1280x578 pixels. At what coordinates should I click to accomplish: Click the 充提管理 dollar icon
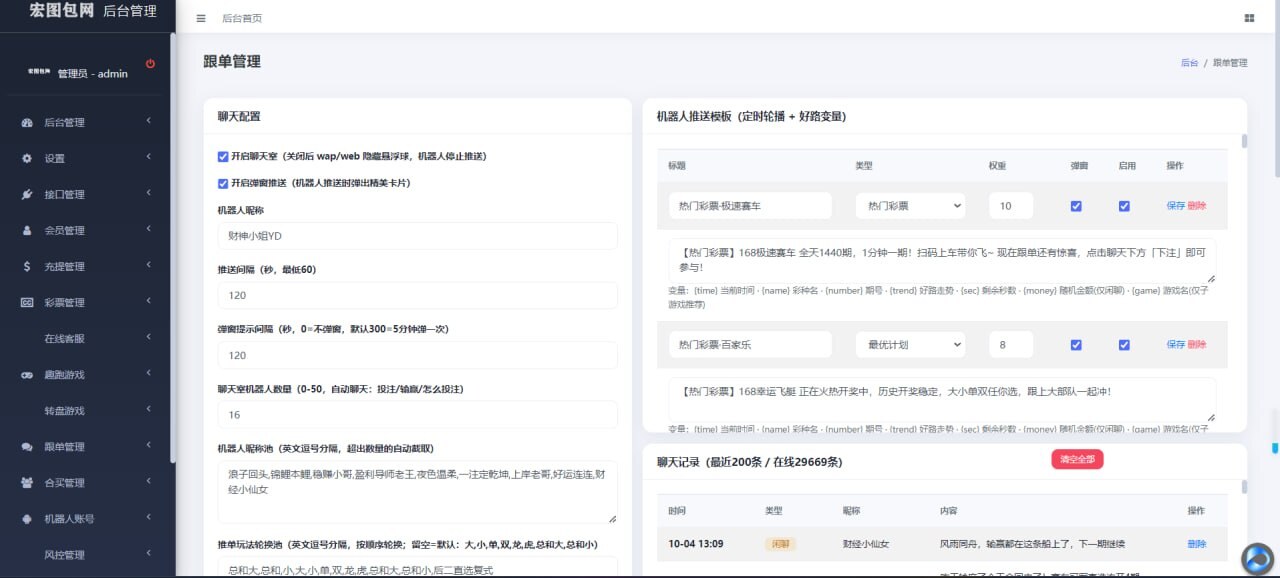pos(27,266)
